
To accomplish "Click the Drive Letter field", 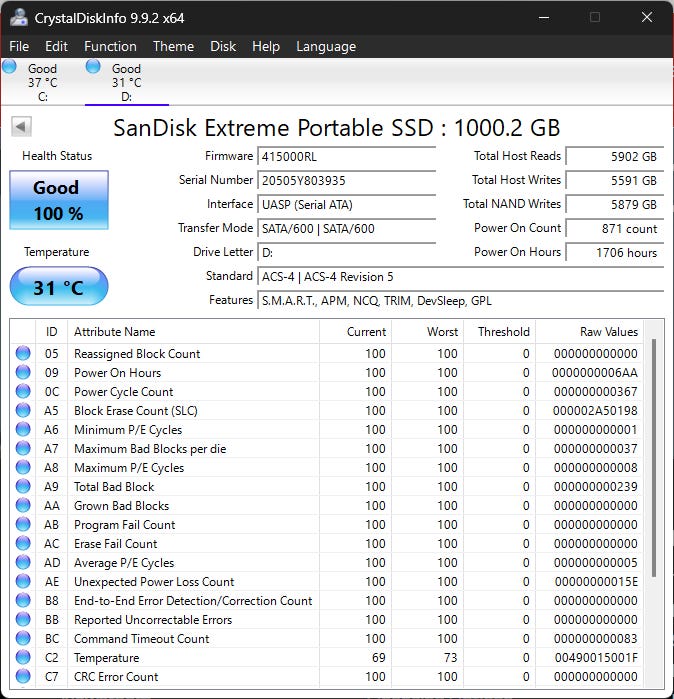I will (346, 253).
